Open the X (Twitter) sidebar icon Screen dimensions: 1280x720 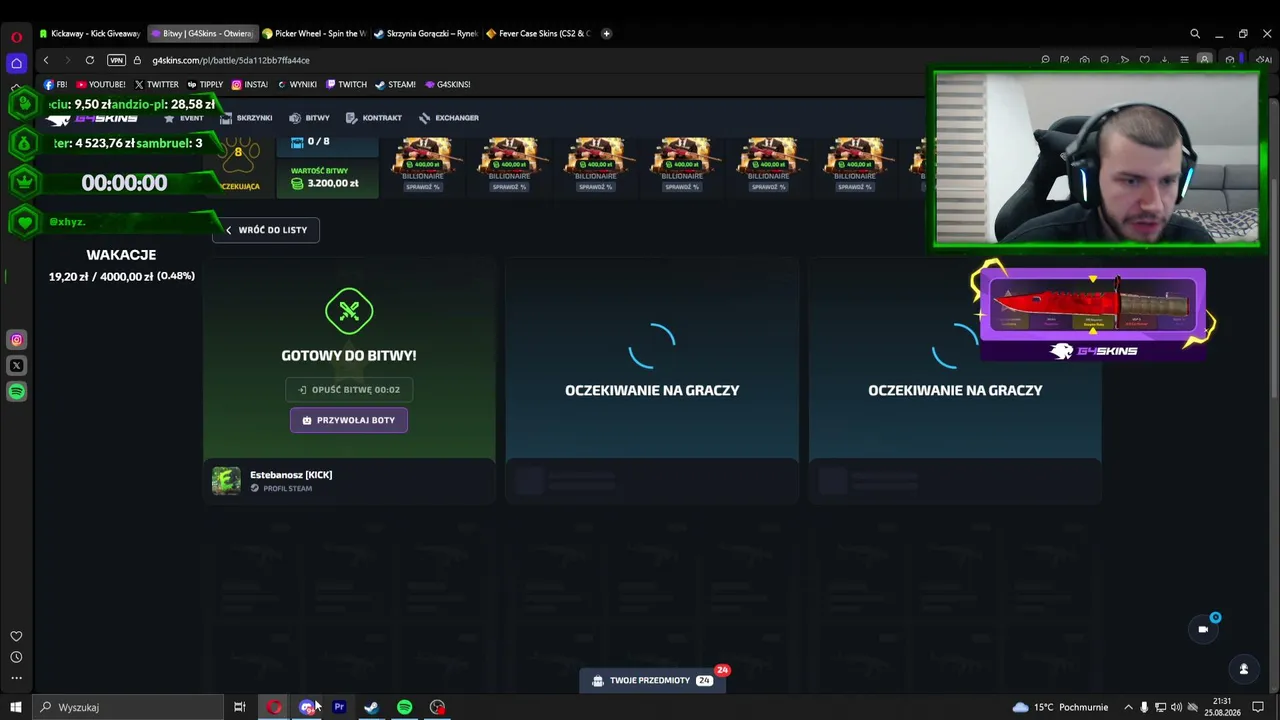point(16,366)
